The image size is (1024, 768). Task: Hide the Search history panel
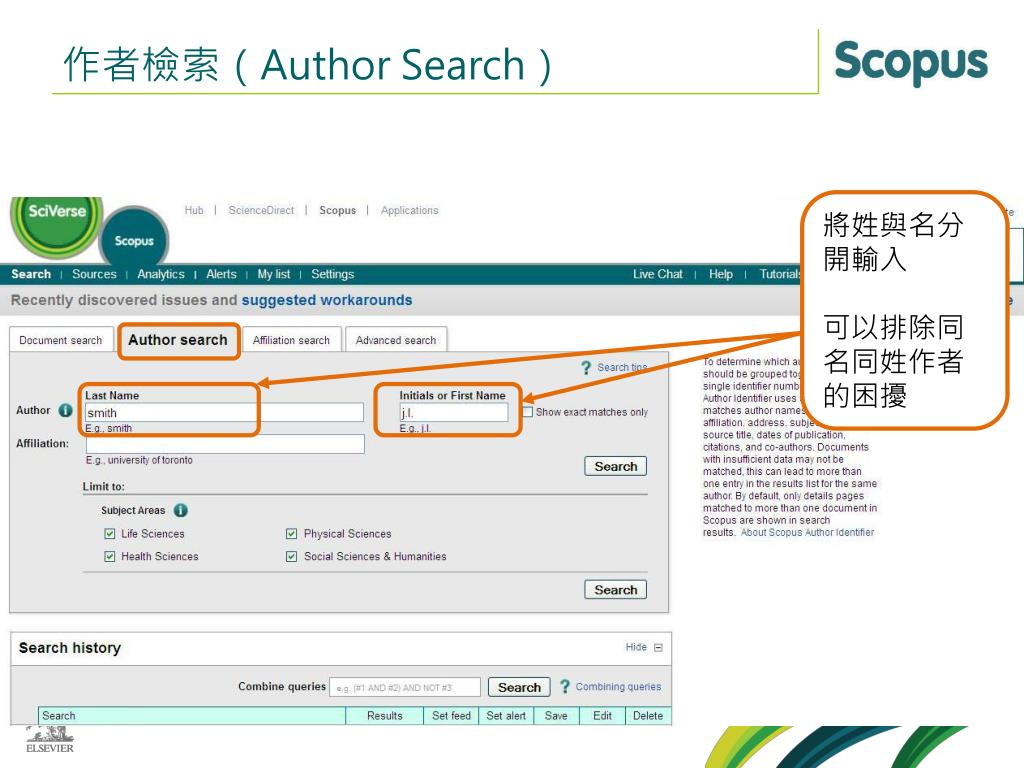(636, 647)
